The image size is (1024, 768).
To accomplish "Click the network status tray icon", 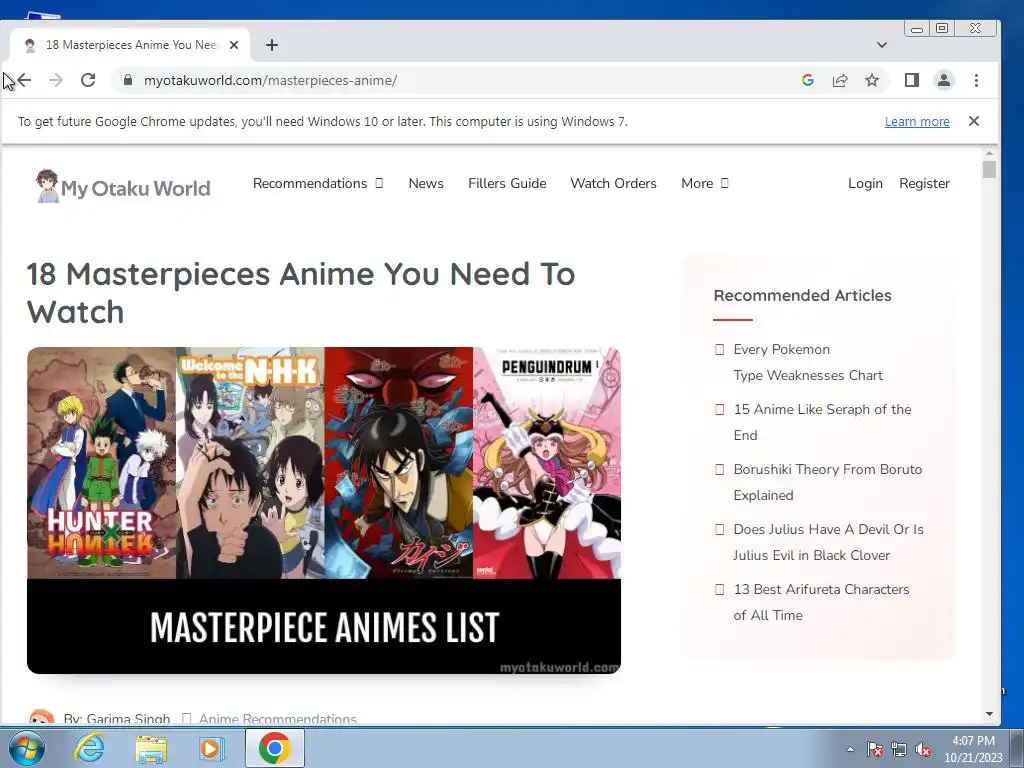I will coord(899,749).
